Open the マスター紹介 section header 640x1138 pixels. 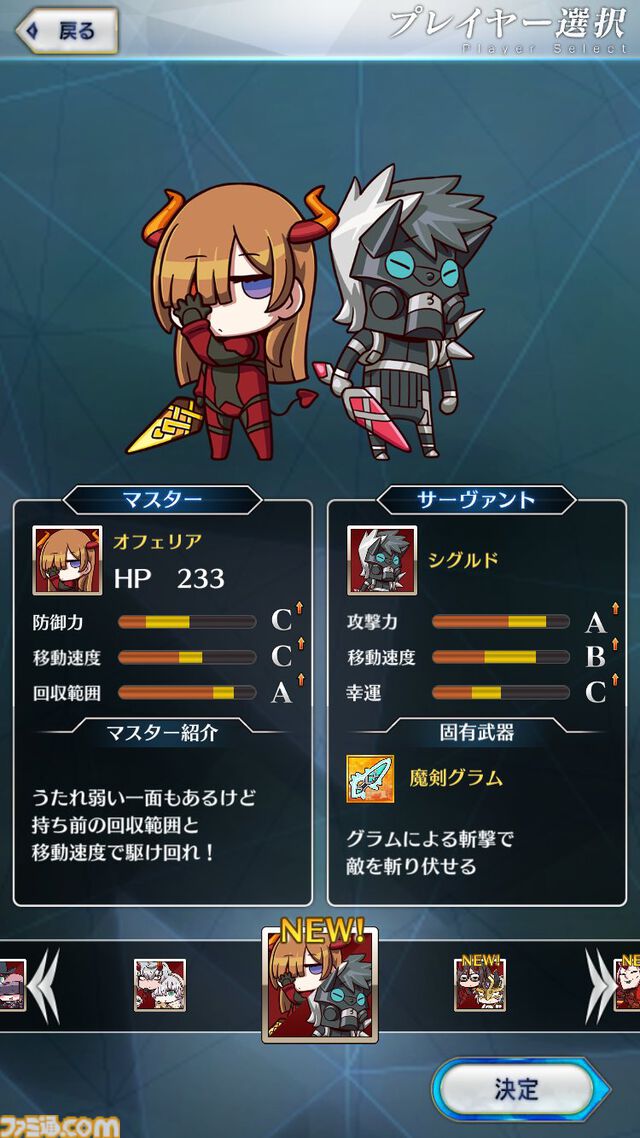163,733
